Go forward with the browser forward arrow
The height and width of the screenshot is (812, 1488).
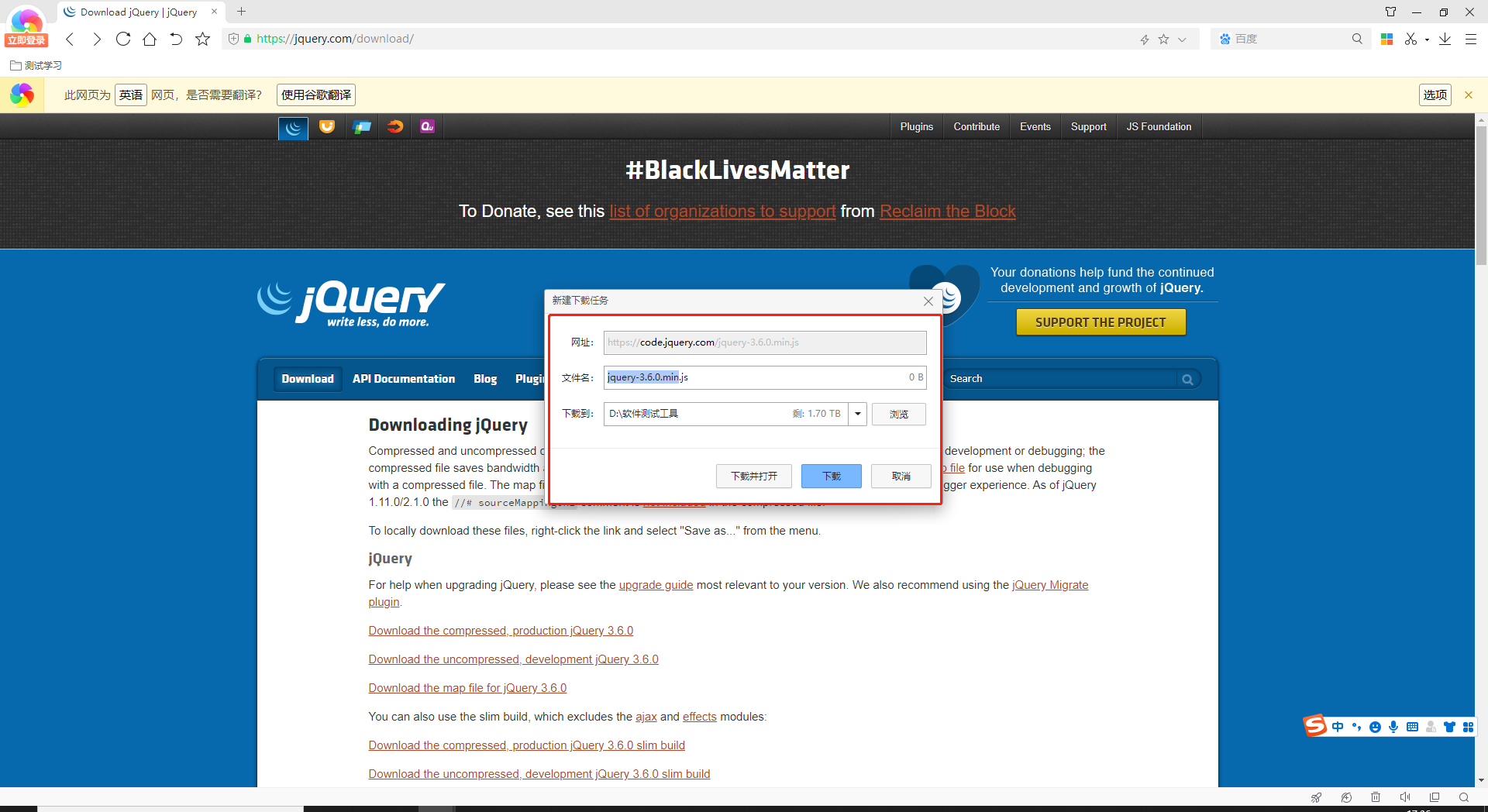(97, 39)
